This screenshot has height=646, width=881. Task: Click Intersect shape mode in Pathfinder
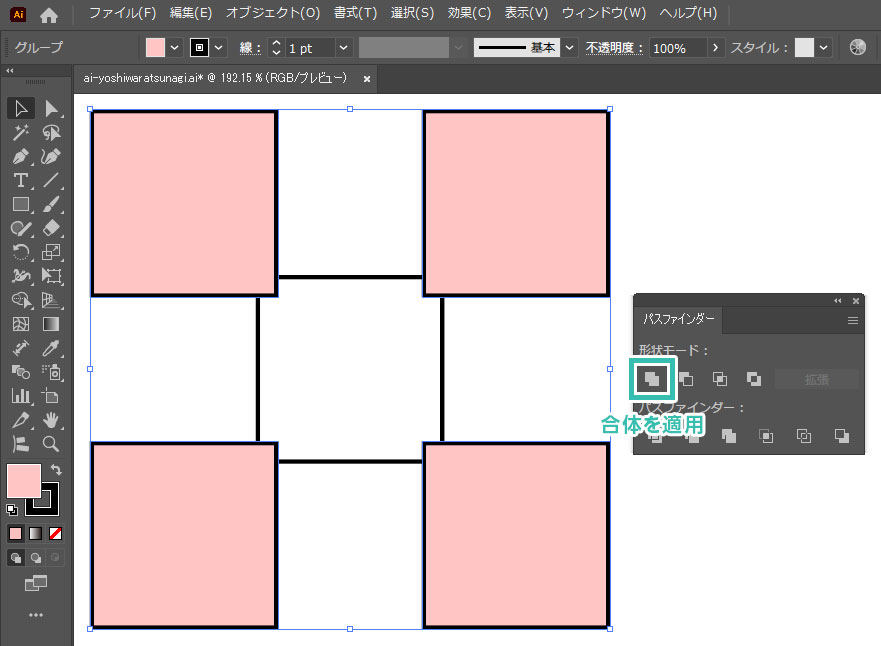(720, 379)
